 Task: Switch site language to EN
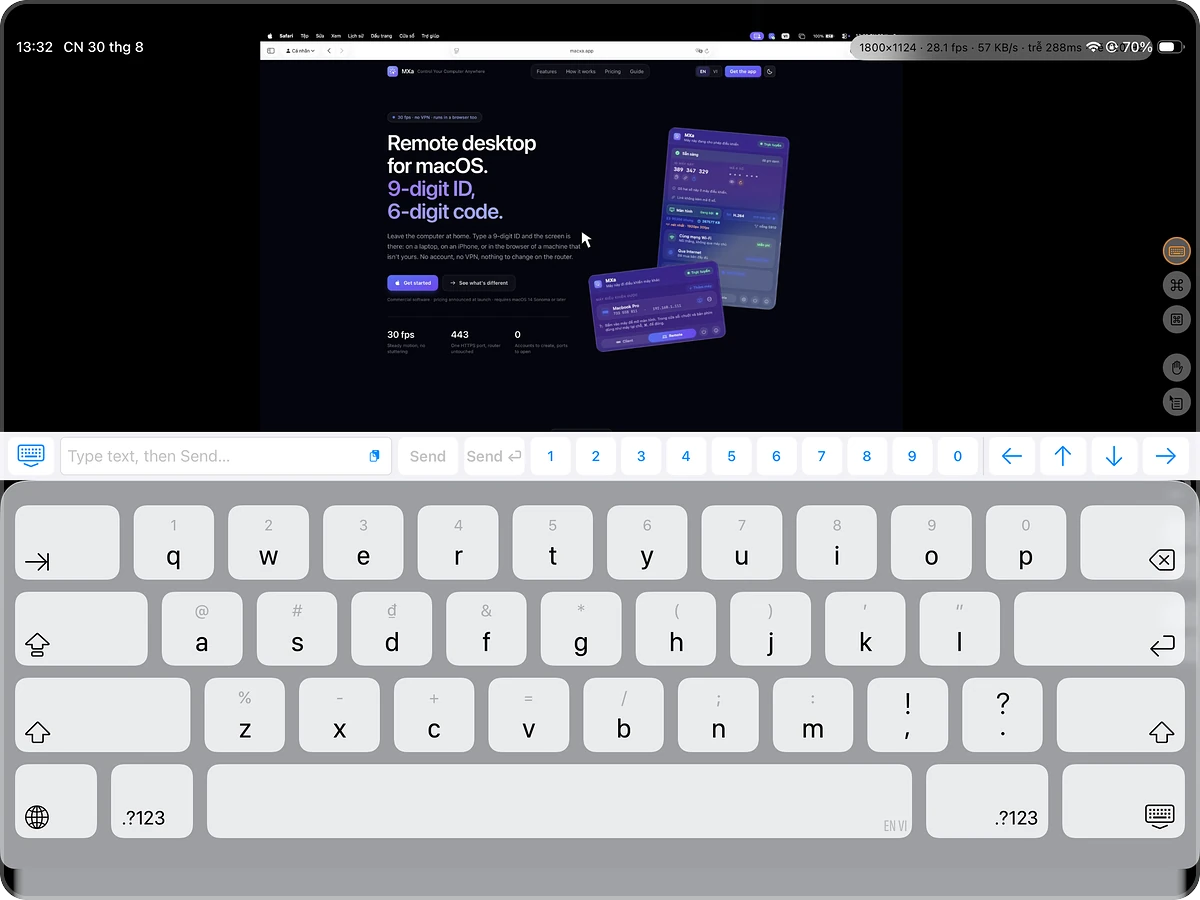pyautogui.click(x=703, y=72)
